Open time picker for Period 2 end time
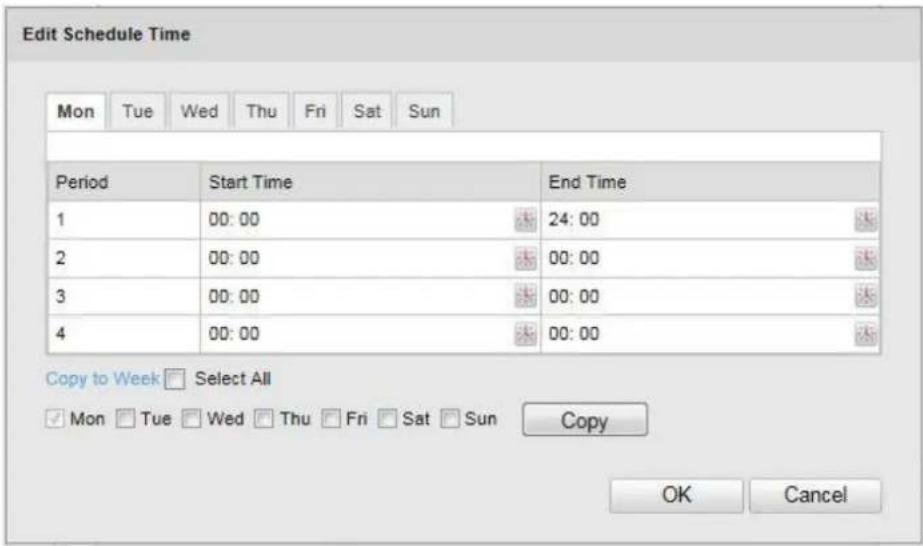The image size is (923, 546). tap(865, 258)
